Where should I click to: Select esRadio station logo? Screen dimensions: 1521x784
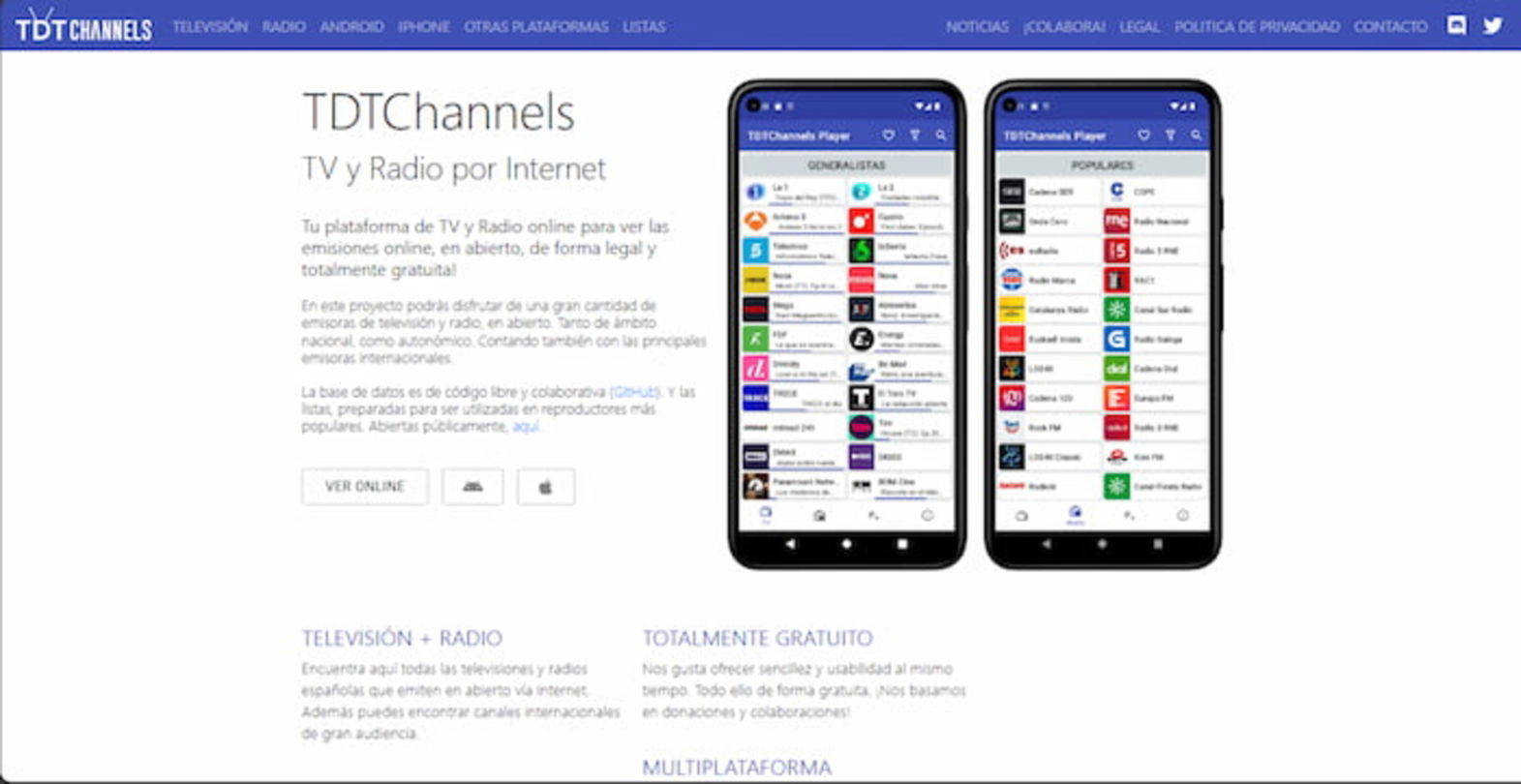(x=1012, y=251)
